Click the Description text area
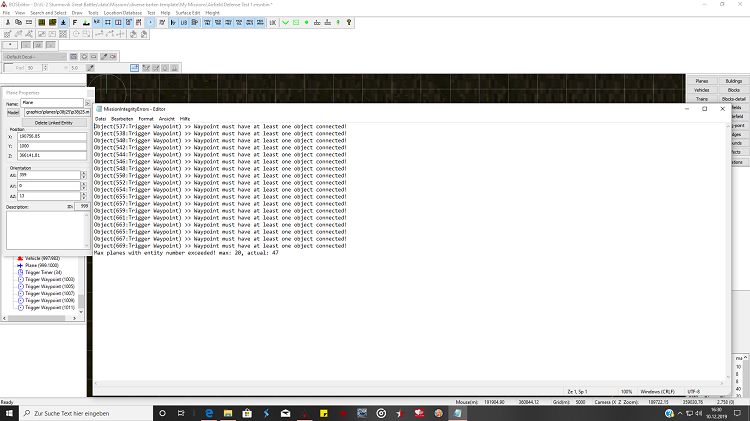The height and width of the screenshot is (421, 750). [46, 230]
